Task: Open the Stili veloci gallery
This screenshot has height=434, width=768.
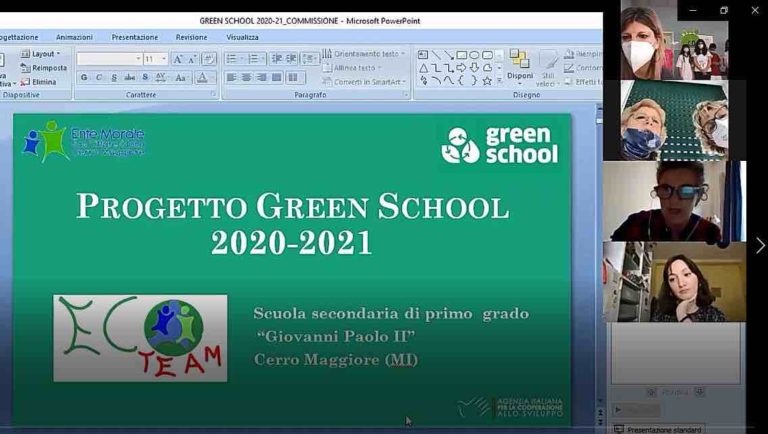Action: click(x=548, y=69)
